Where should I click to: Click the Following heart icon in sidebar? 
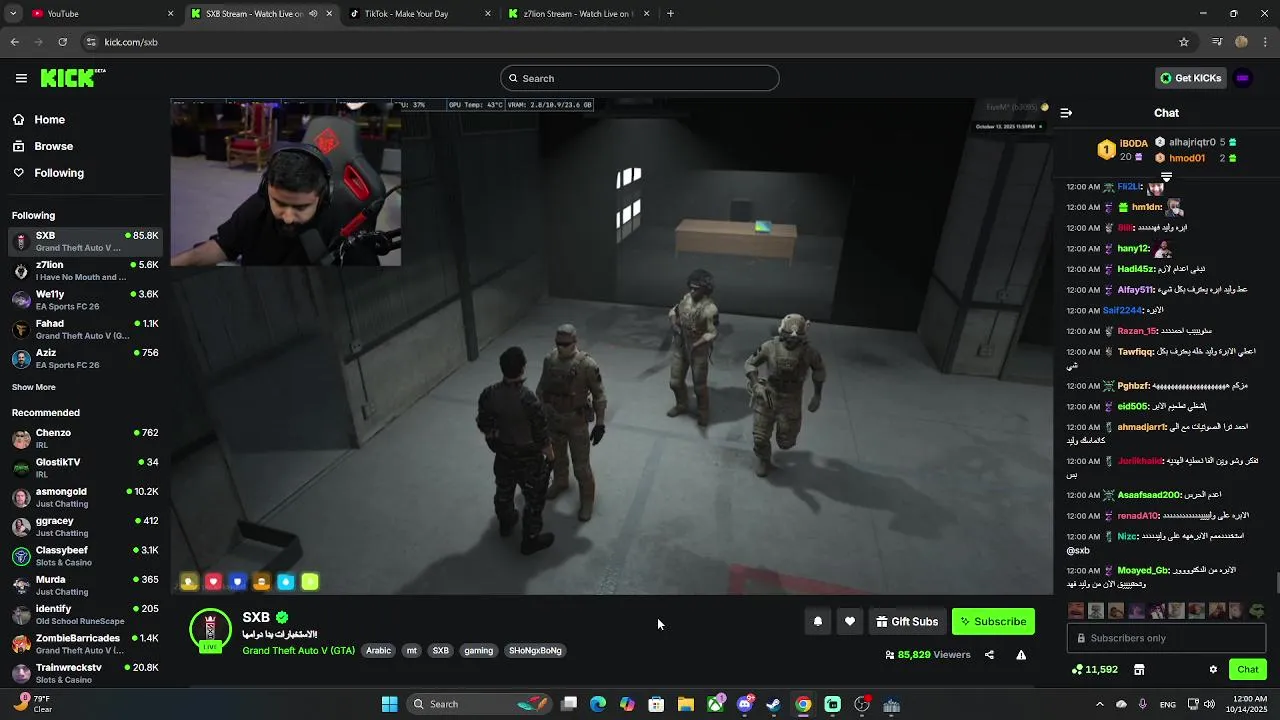click(19, 173)
